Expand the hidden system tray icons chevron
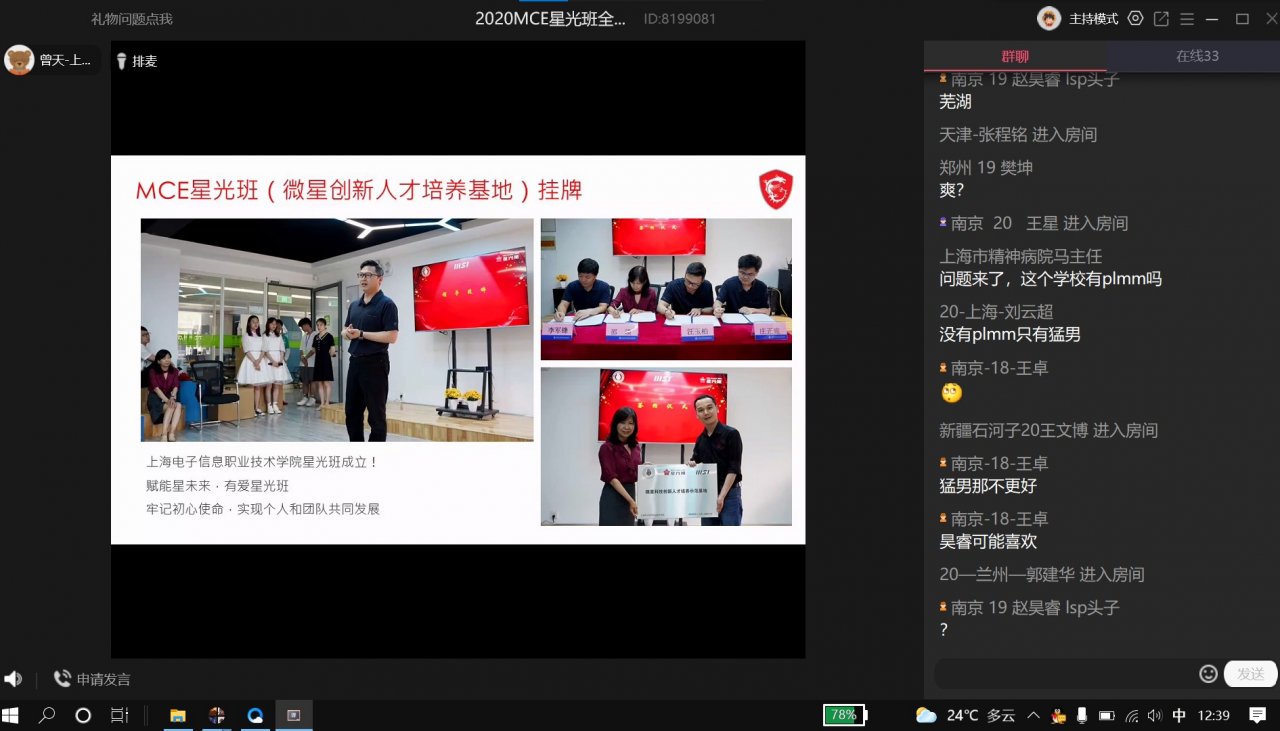Screen dimensions: 1280x731 [x=1034, y=715]
